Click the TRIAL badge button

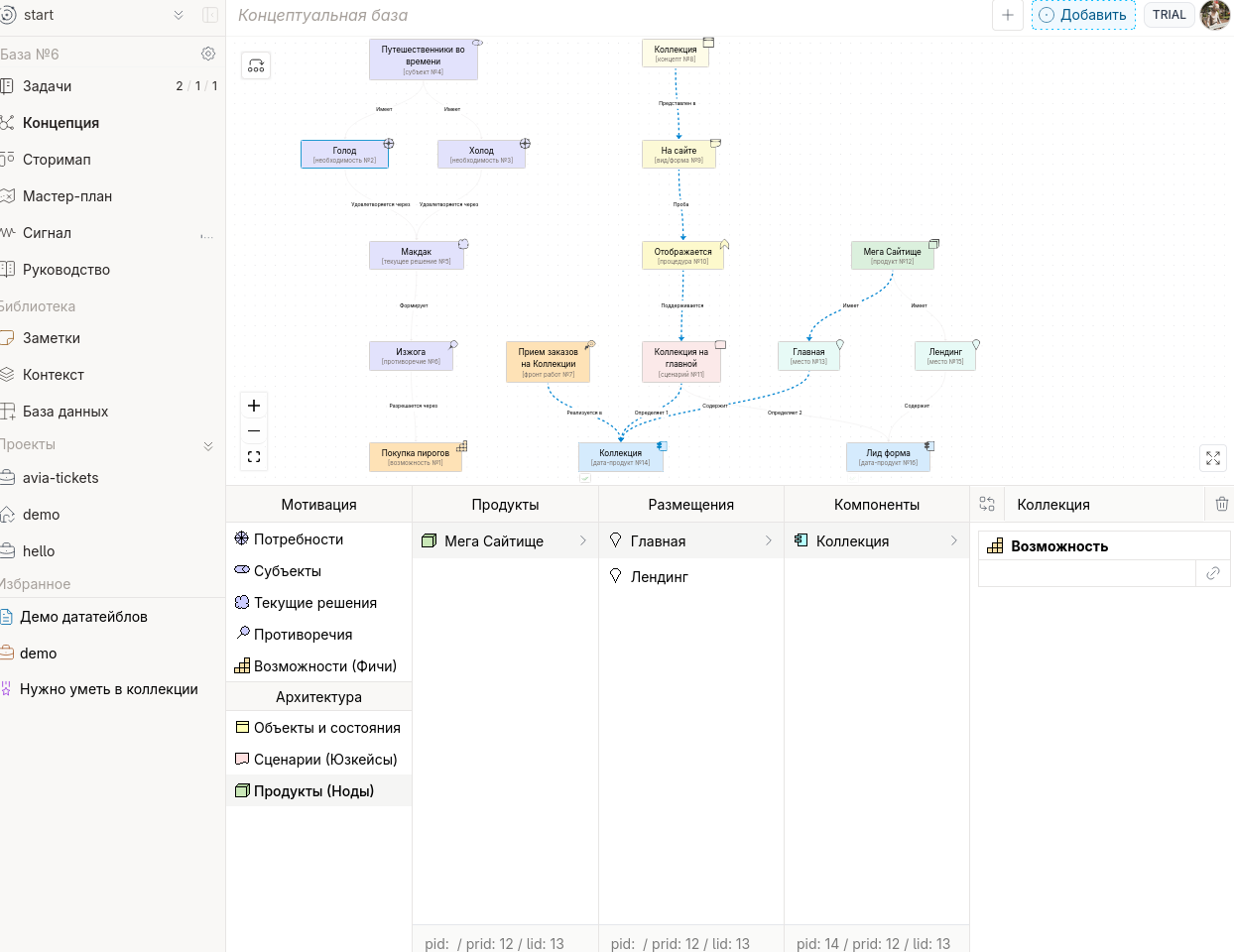(1169, 15)
